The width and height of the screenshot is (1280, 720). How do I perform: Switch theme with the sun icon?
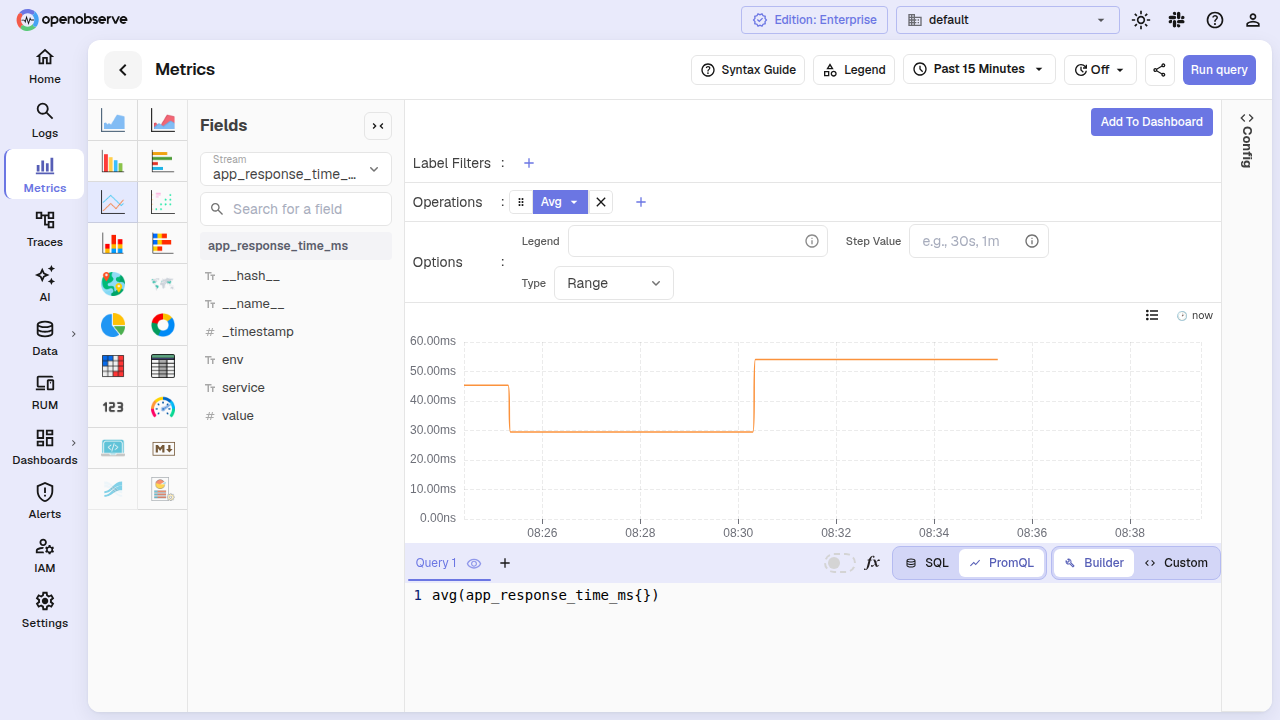(1141, 20)
